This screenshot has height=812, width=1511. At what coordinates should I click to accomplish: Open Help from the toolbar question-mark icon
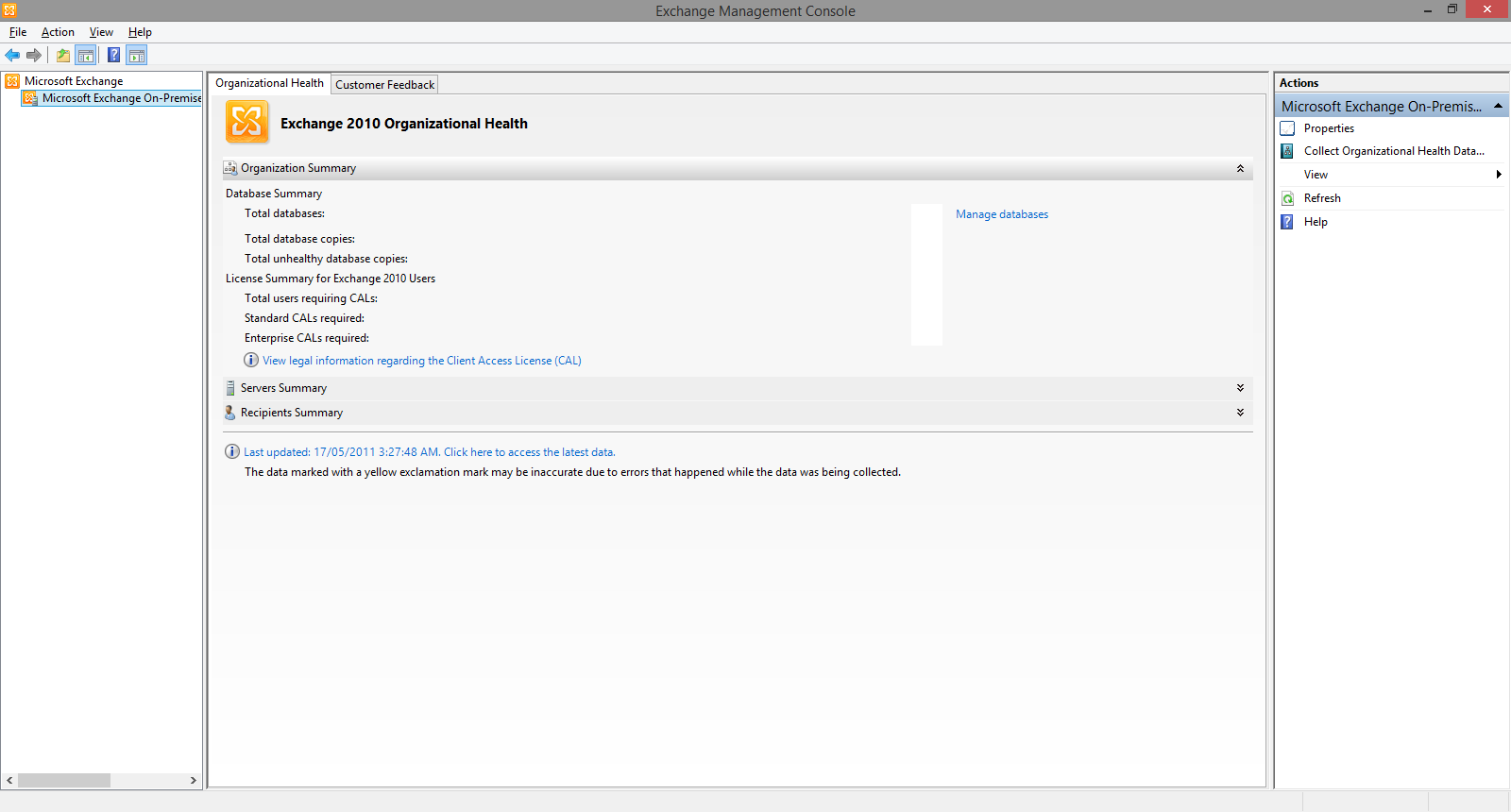pos(114,55)
